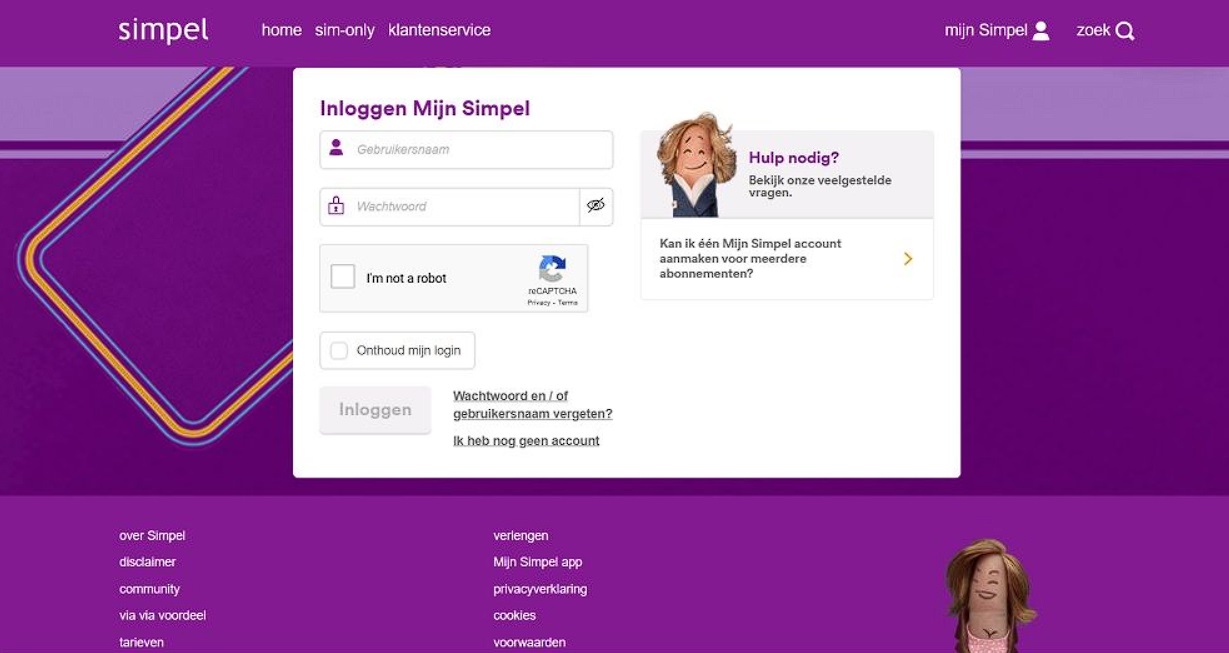The height and width of the screenshot is (653, 1229).
Task: Open footer link community
Action: click(x=149, y=589)
